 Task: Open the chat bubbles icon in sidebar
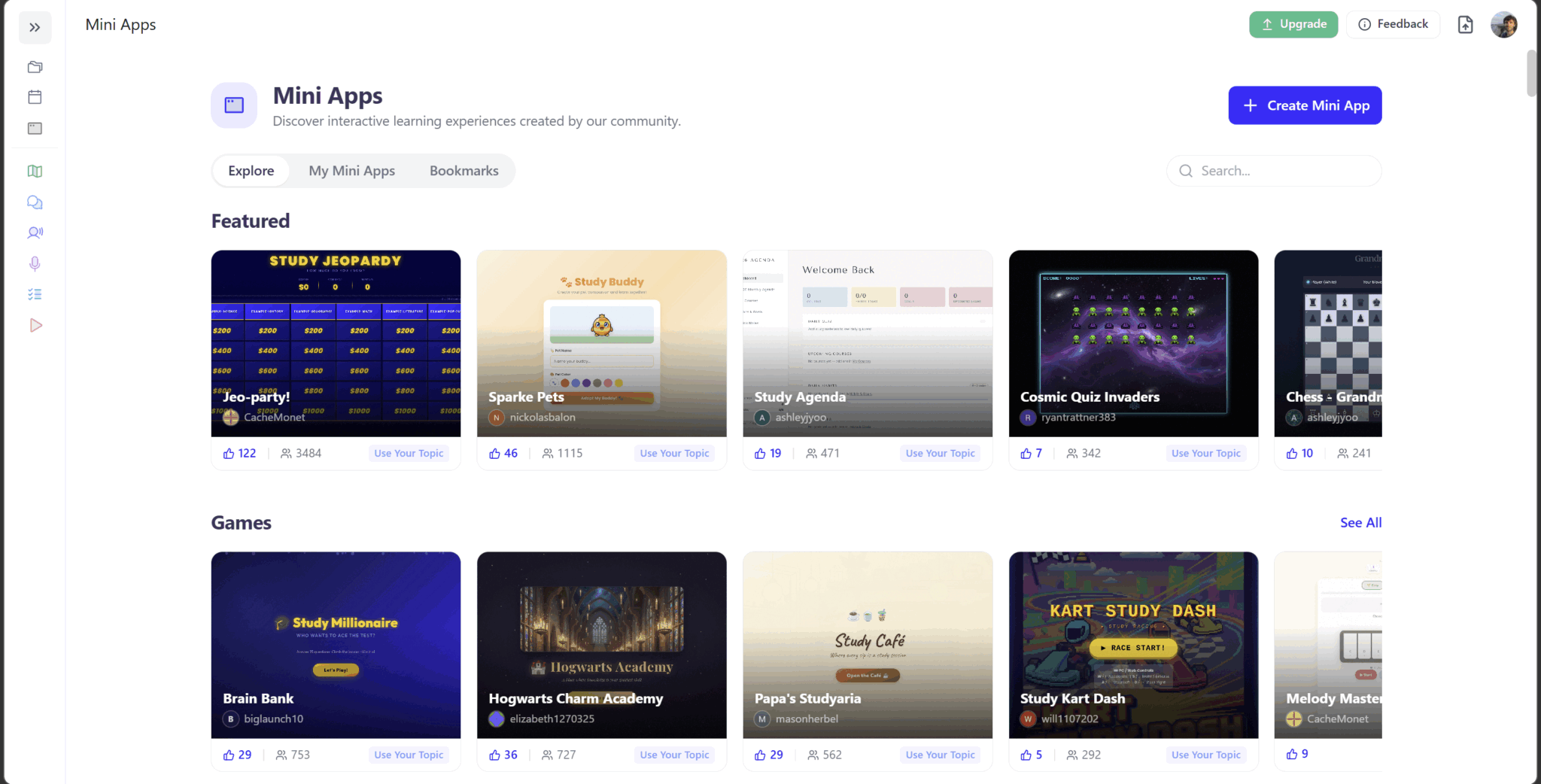coord(35,202)
